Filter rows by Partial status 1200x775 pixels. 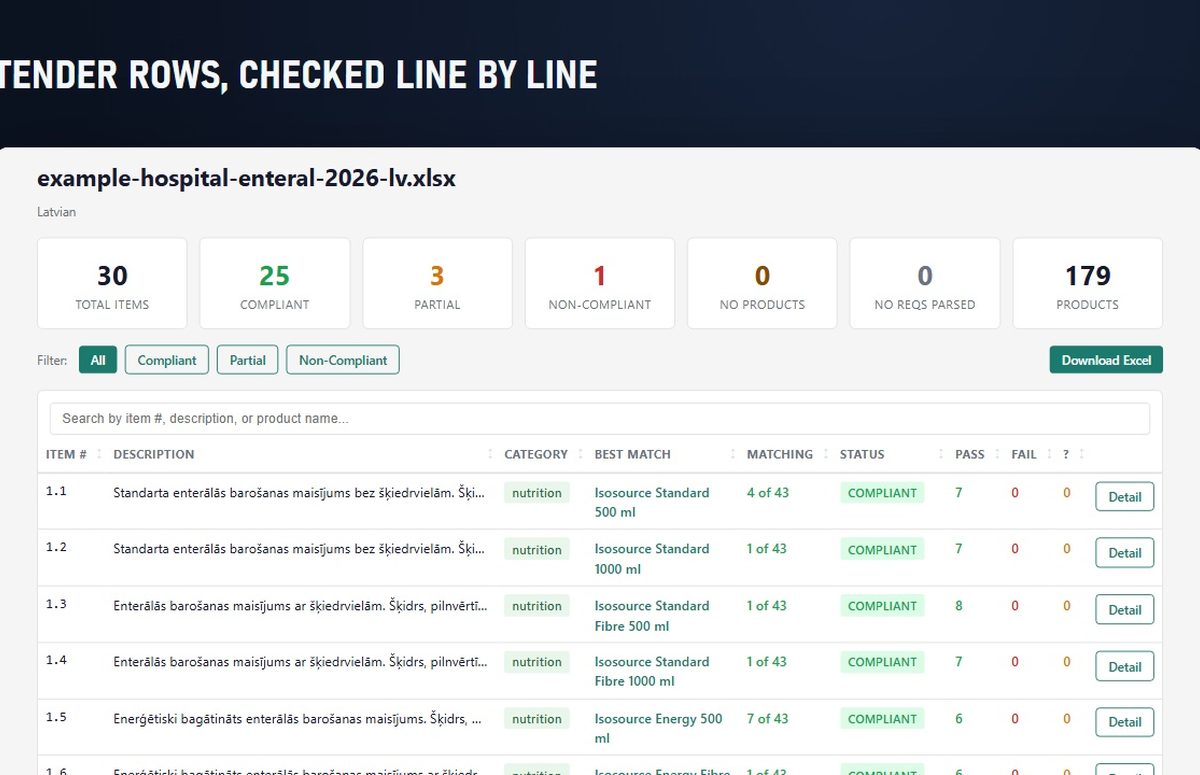coord(248,360)
